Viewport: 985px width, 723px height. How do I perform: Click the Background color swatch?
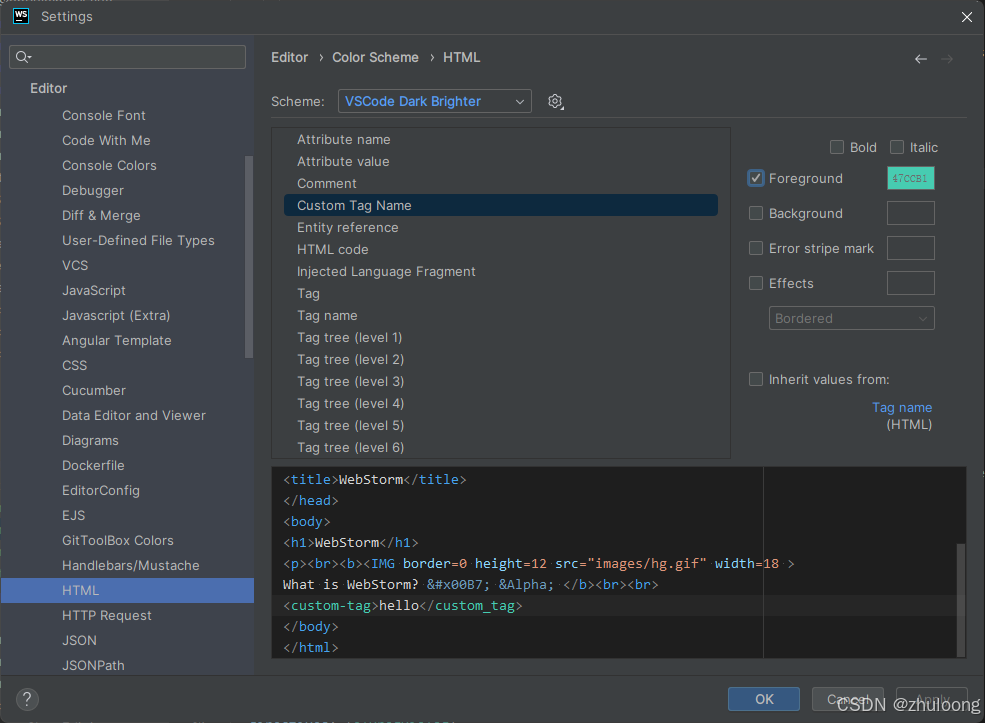(910, 214)
